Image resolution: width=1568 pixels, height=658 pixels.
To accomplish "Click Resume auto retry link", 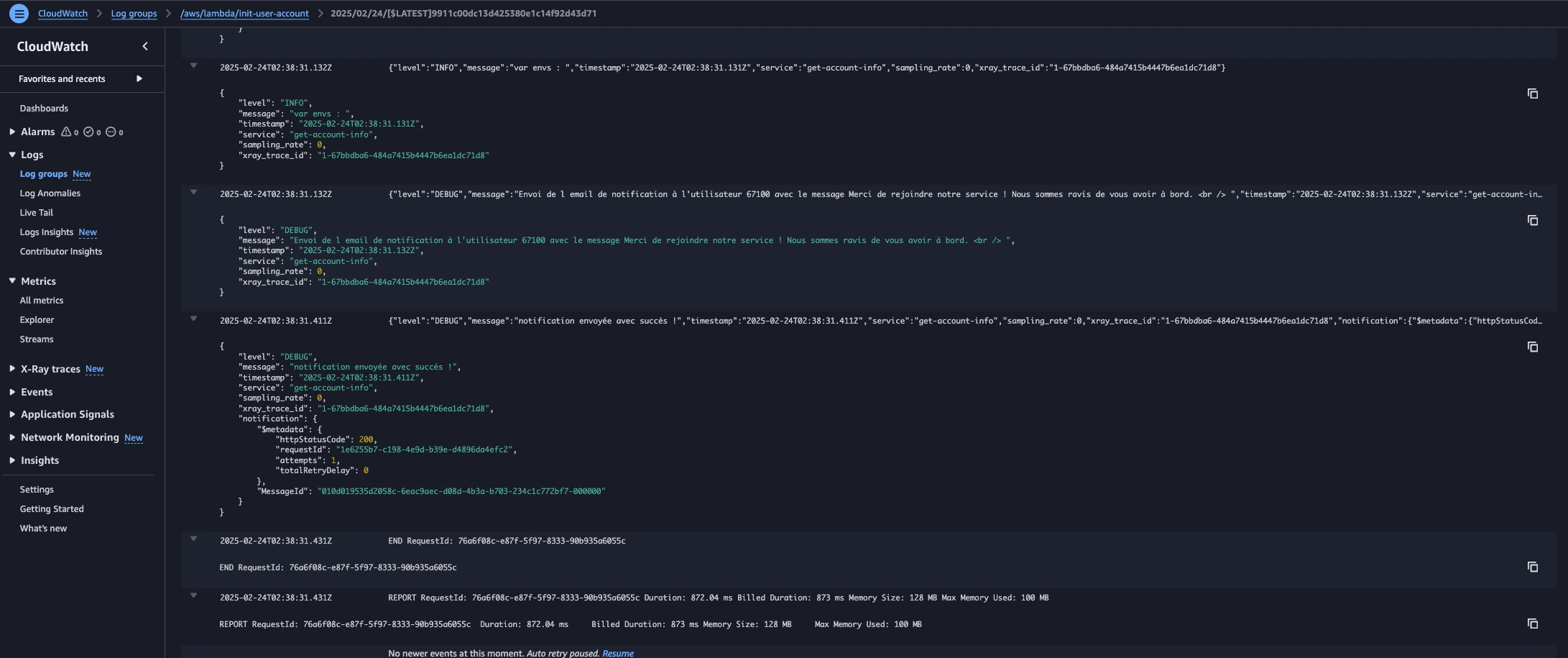I will [617, 653].
